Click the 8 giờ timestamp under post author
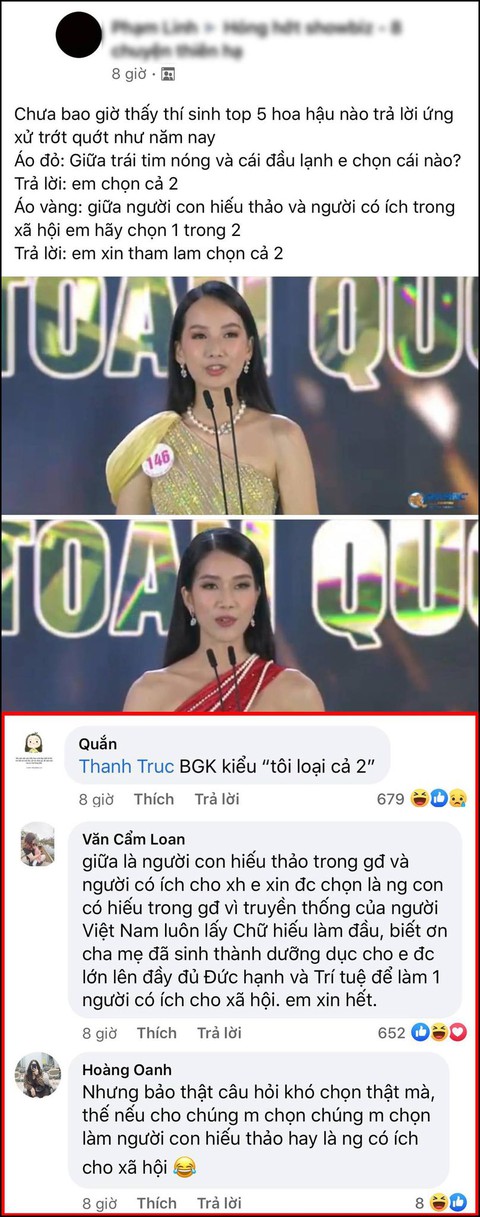This screenshot has height=1217, width=480. 130,74
